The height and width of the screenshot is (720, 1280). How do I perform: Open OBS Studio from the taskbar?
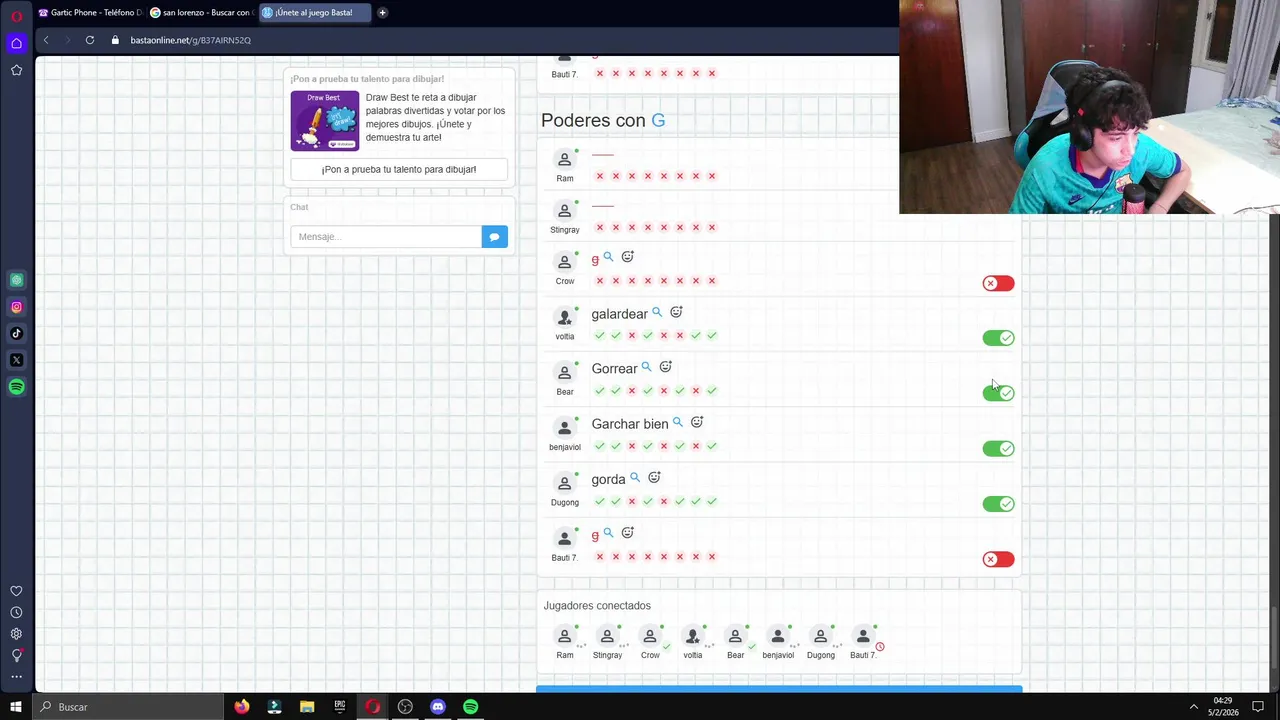[405, 707]
